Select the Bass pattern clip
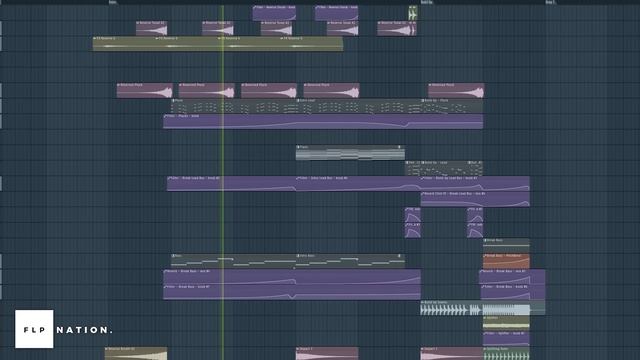The image size is (640, 360). (233, 261)
